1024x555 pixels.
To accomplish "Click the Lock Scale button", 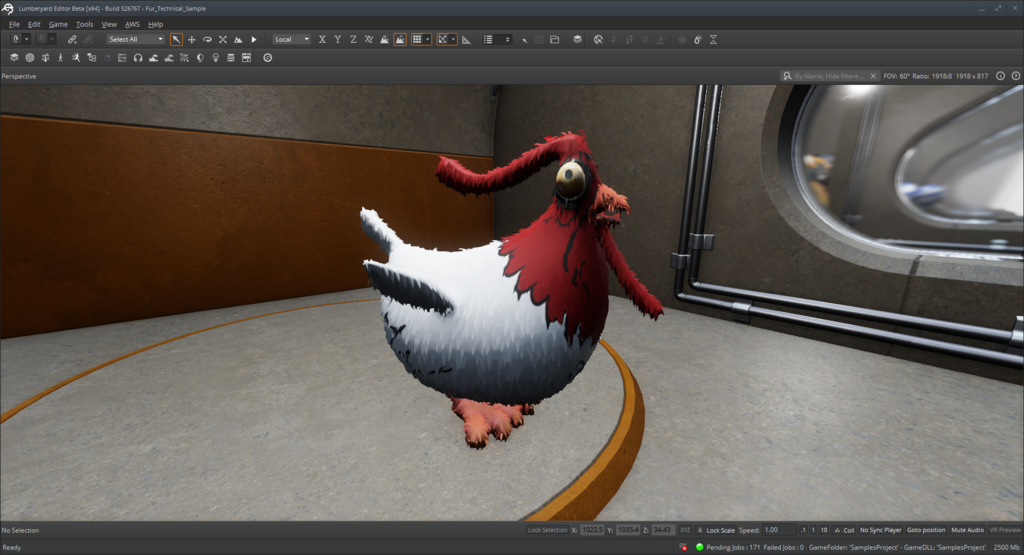I will [716, 530].
